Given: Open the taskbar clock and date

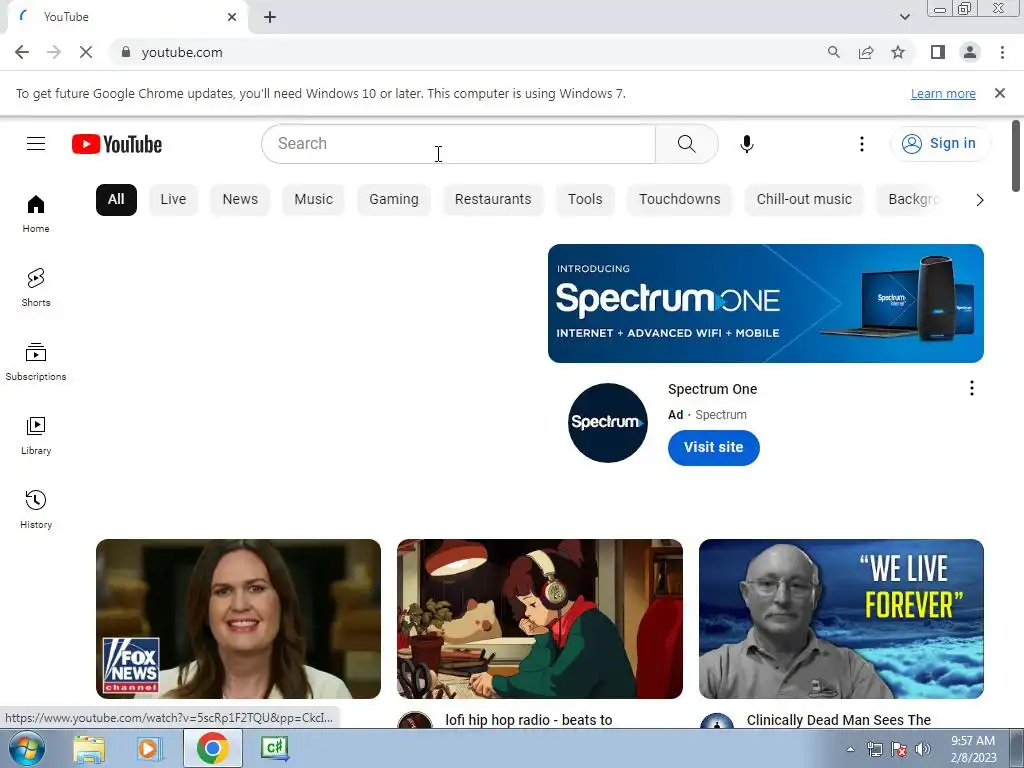Looking at the screenshot, I should (x=972, y=749).
